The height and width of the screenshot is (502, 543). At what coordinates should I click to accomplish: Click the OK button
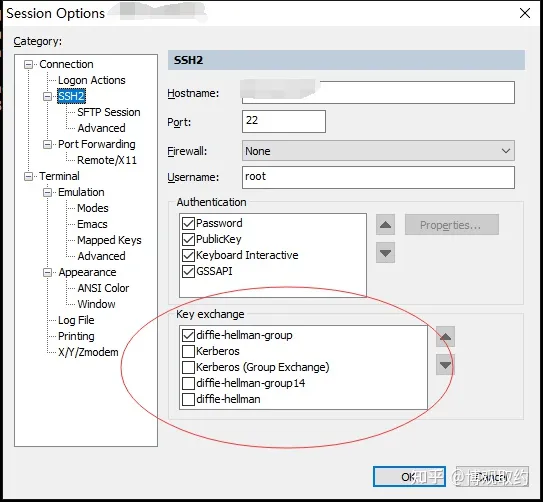pyautogui.click(x=409, y=477)
